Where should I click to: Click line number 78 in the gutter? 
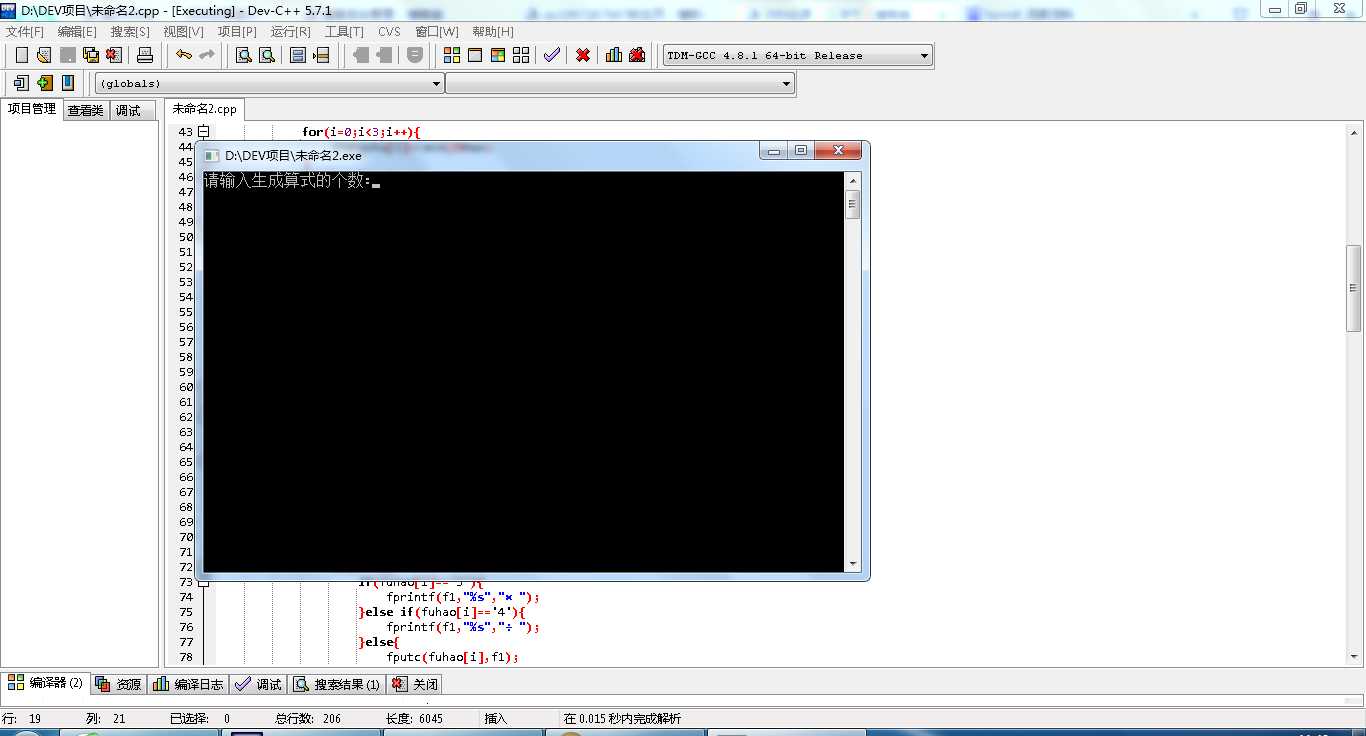click(185, 657)
